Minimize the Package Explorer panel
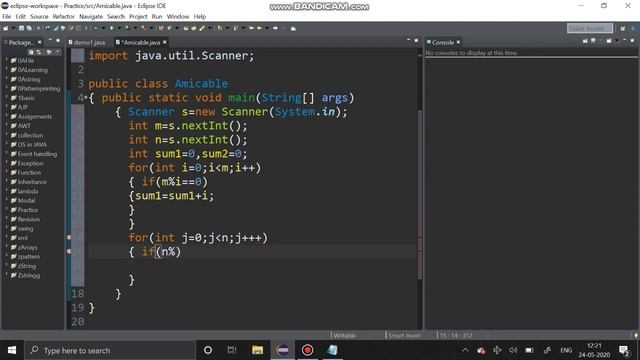This screenshot has height=360, width=640. [50, 40]
